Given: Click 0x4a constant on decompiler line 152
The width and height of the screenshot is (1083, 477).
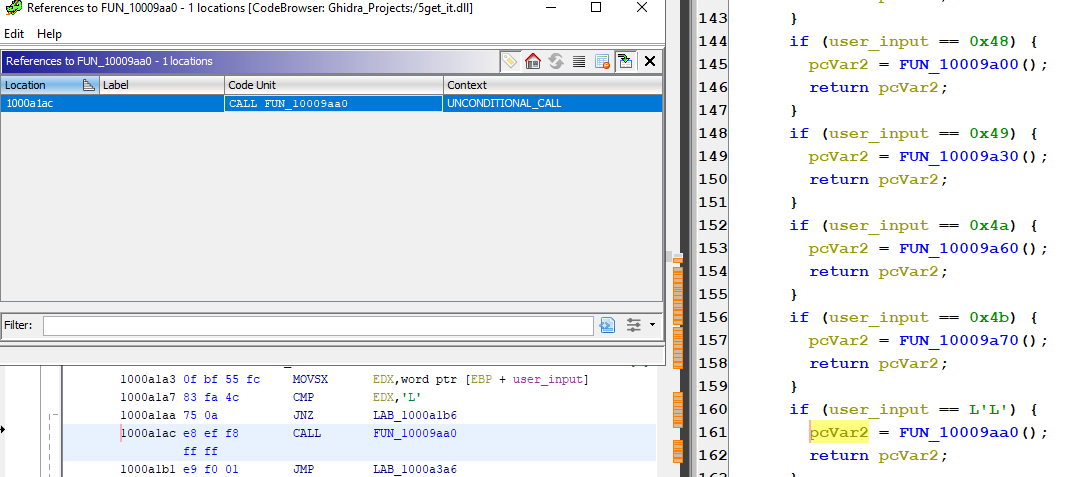Looking at the screenshot, I should [988, 225].
